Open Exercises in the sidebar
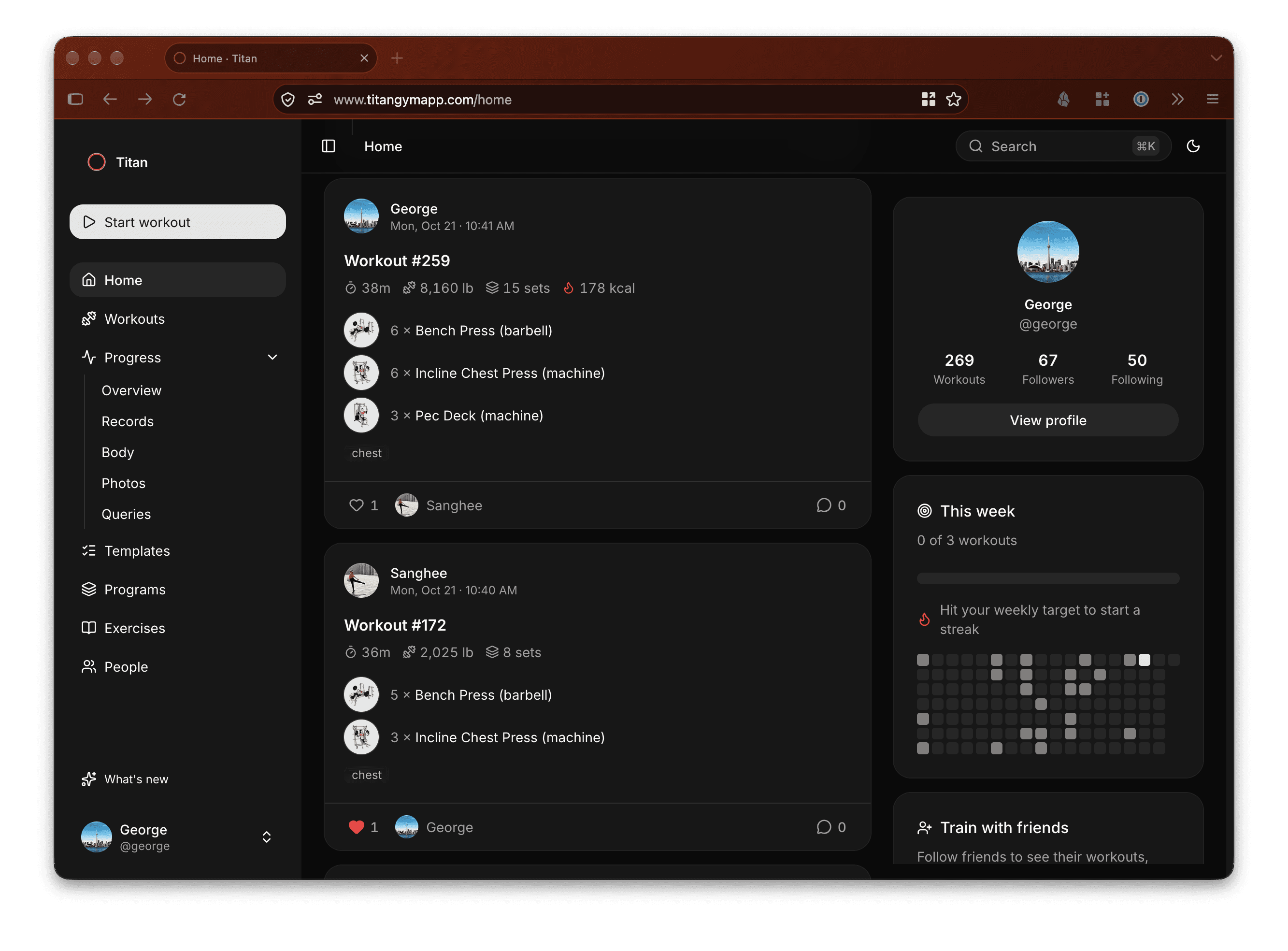Viewport: 1288px width, 951px height. [177, 628]
